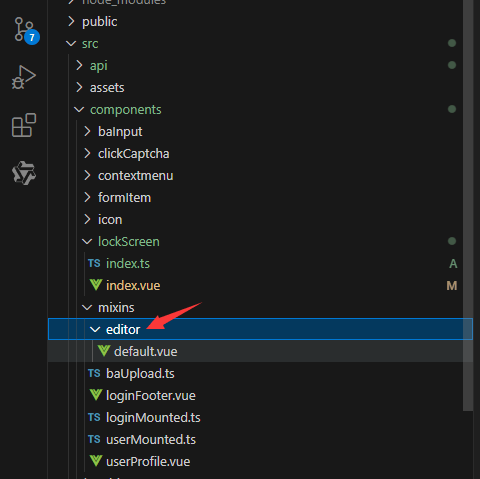Select the public folder
The width and height of the screenshot is (480, 479).
click(100, 22)
